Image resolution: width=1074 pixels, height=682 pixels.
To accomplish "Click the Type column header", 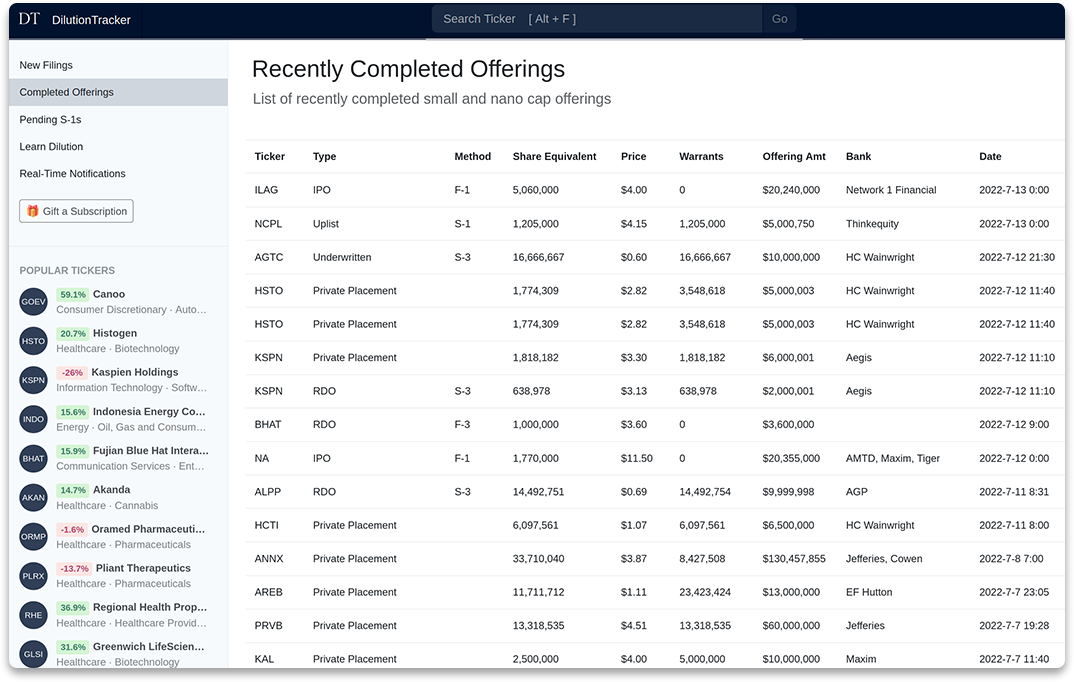I will click(325, 156).
